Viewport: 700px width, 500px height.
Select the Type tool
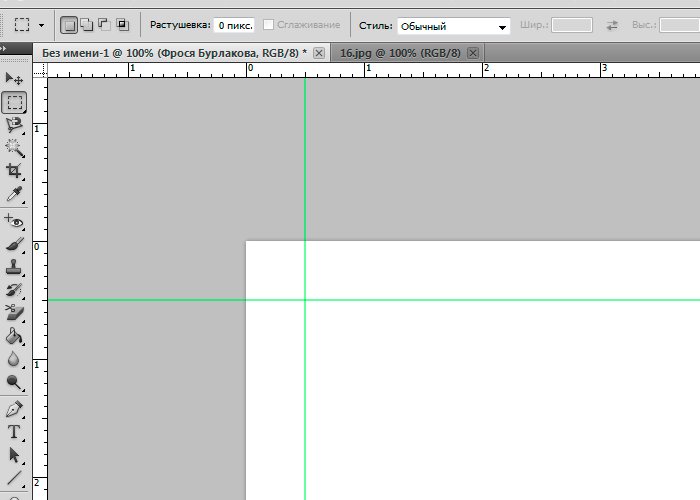[x=14, y=432]
